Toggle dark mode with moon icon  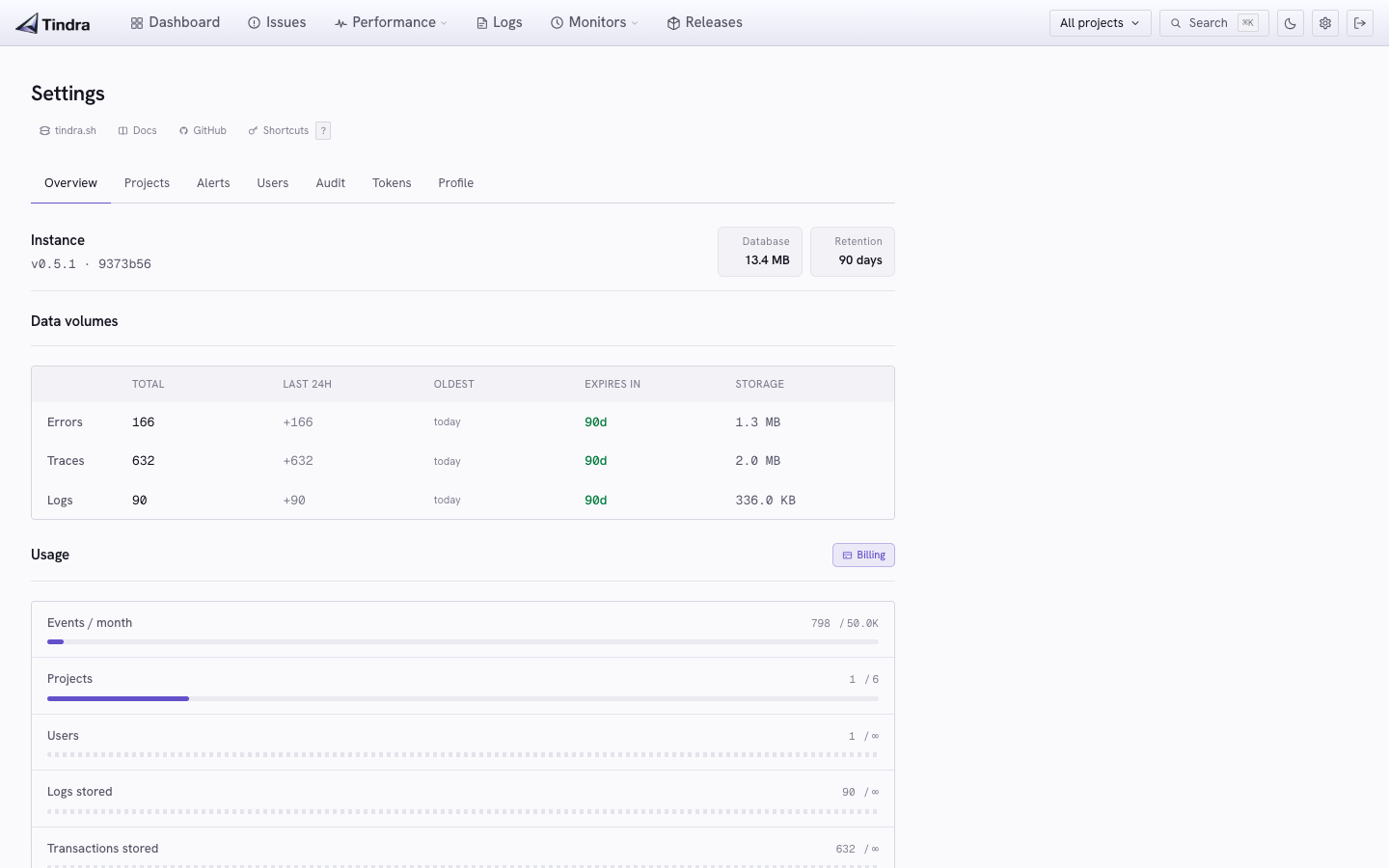(1291, 23)
